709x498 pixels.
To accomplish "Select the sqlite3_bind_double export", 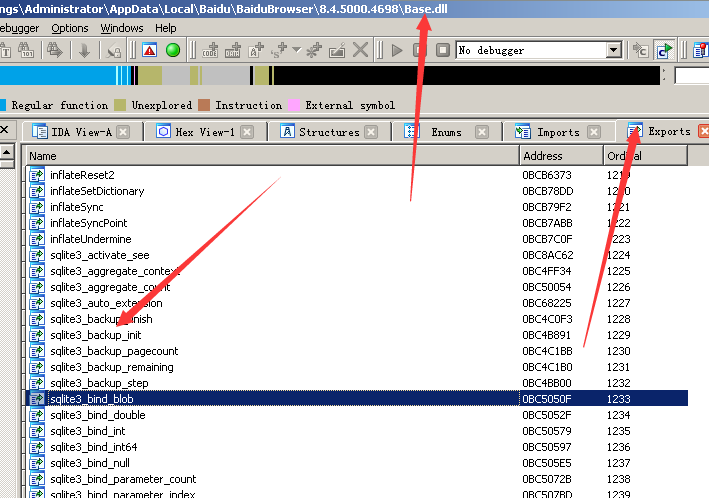I will click(x=357, y=415).
